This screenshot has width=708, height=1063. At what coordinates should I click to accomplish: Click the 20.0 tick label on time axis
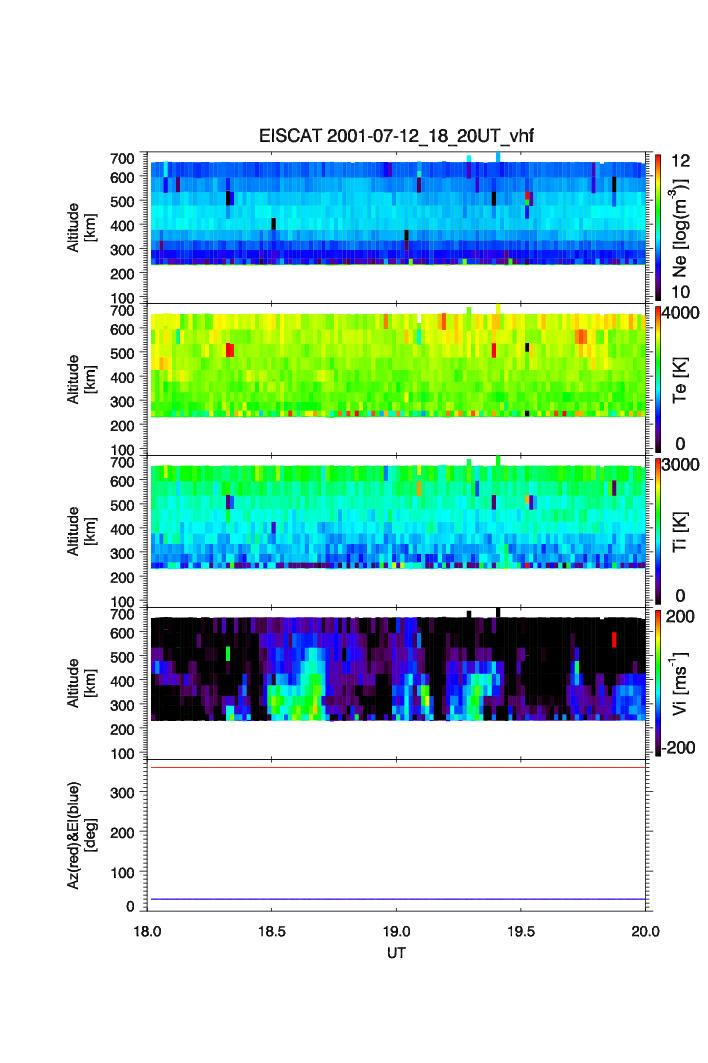[645, 930]
